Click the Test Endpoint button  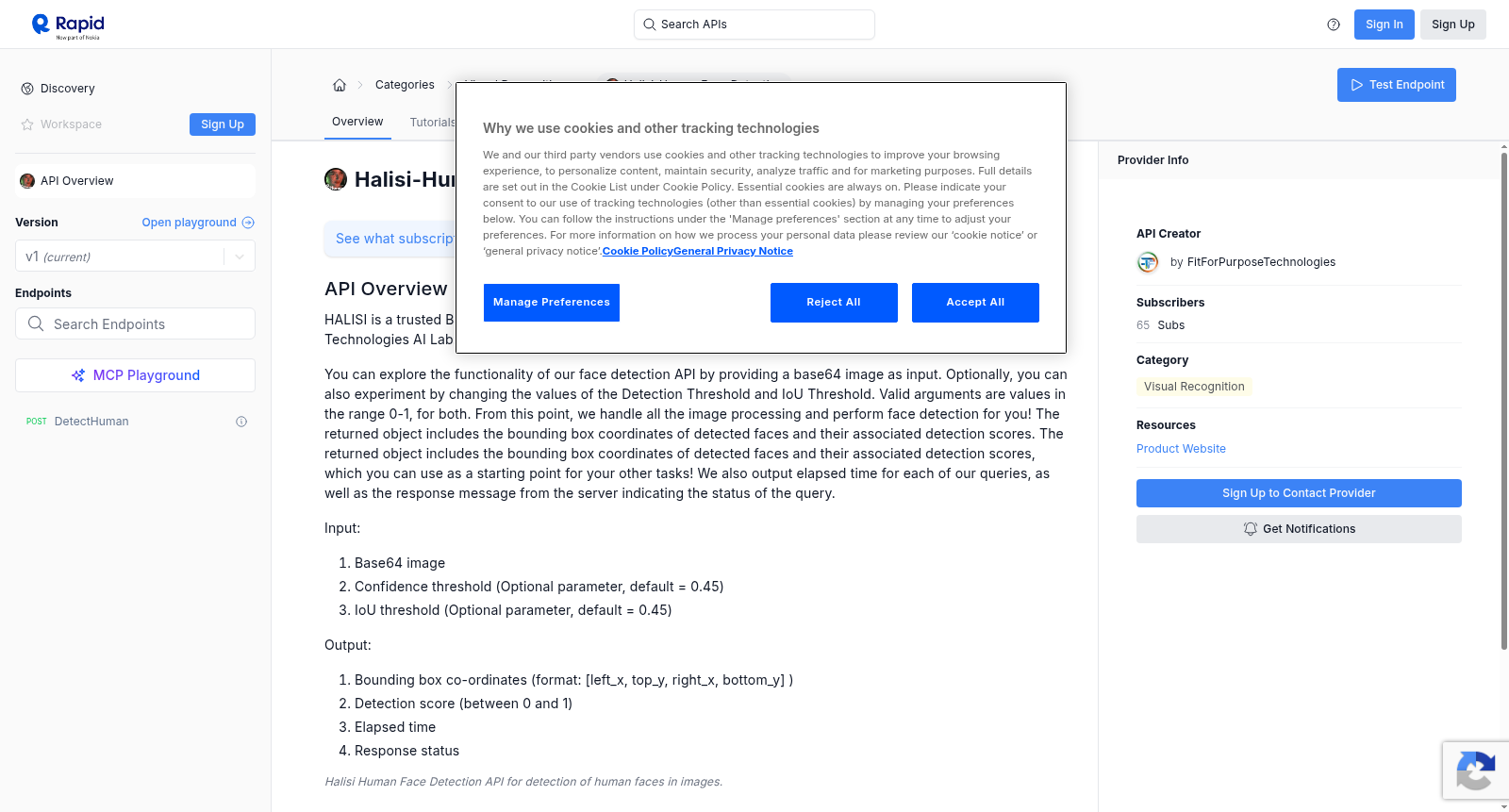tap(1396, 85)
